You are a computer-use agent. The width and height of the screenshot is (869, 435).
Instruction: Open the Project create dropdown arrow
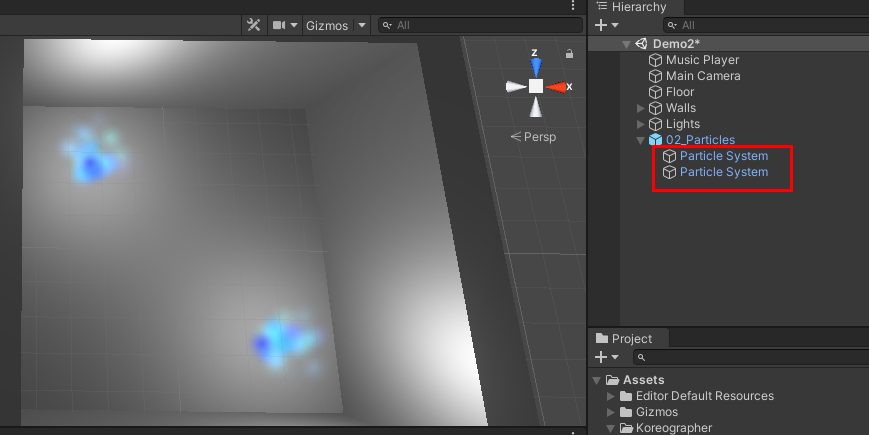pyautogui.click(x=615, y=358)
